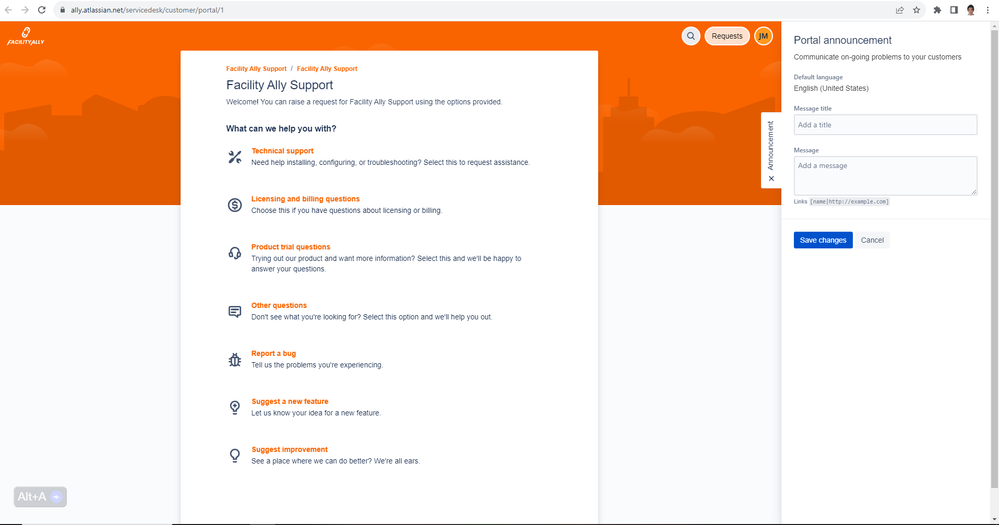This screenshot has height=525, width=999.
Task: Click the Other questions chat icon
Action: coord(234,312)
